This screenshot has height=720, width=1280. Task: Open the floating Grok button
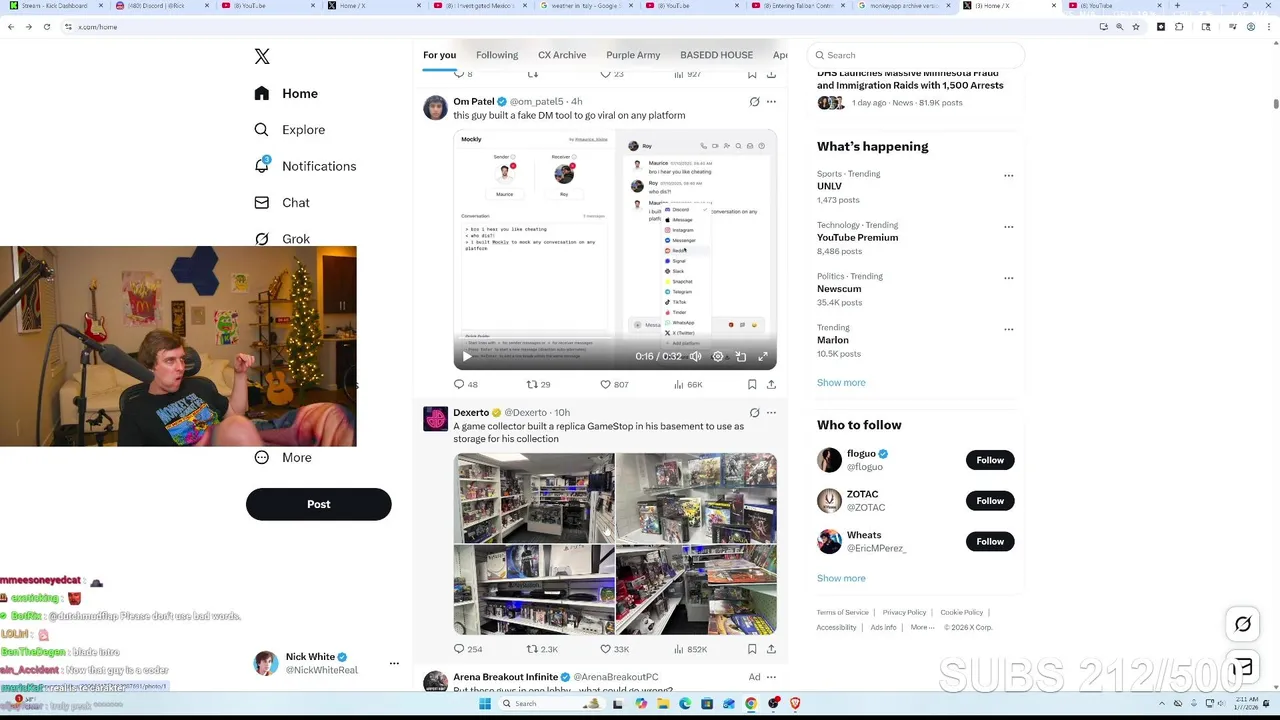(x=1243, y=624)
